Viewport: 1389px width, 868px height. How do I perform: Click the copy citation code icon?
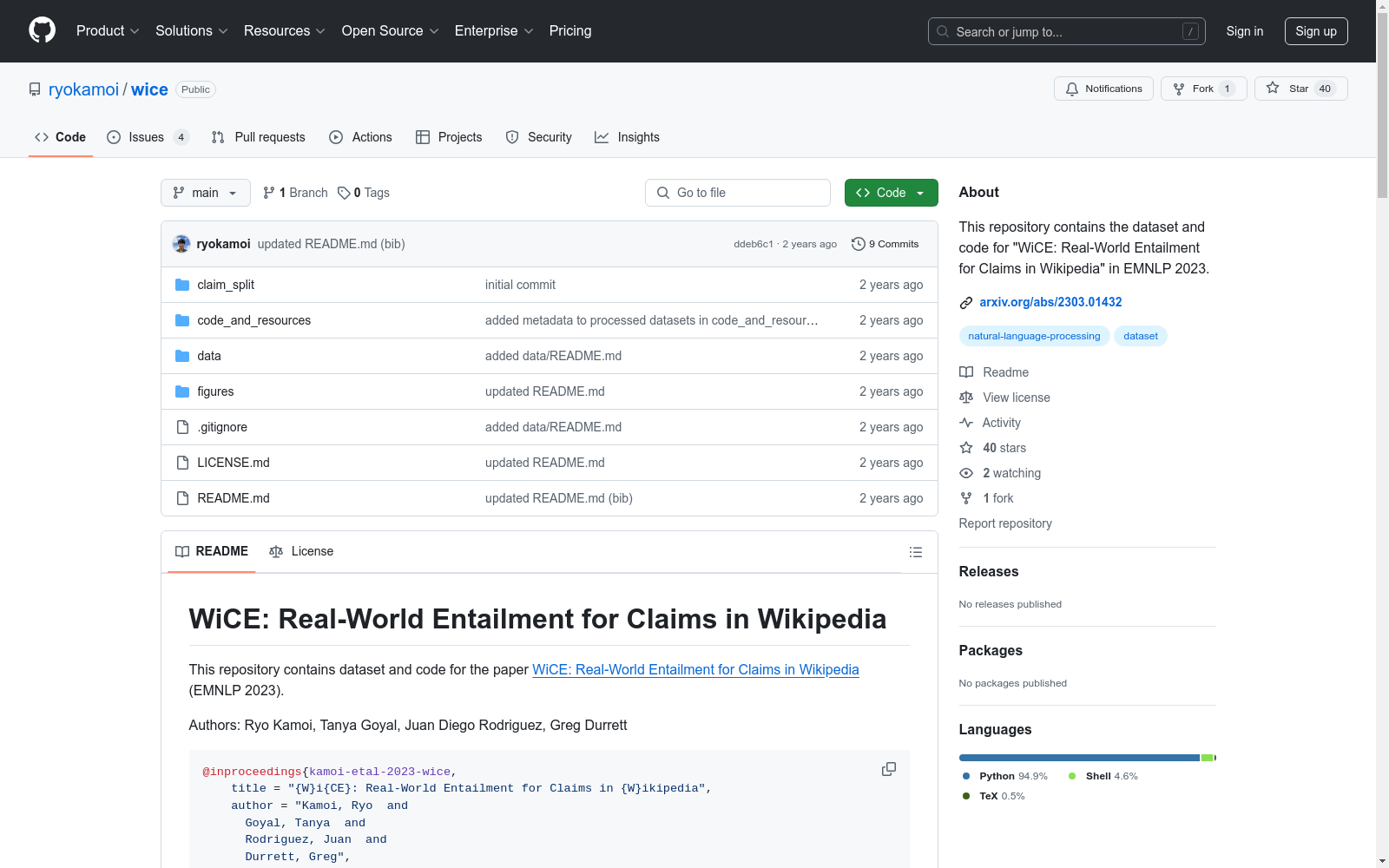pos(889,769)
